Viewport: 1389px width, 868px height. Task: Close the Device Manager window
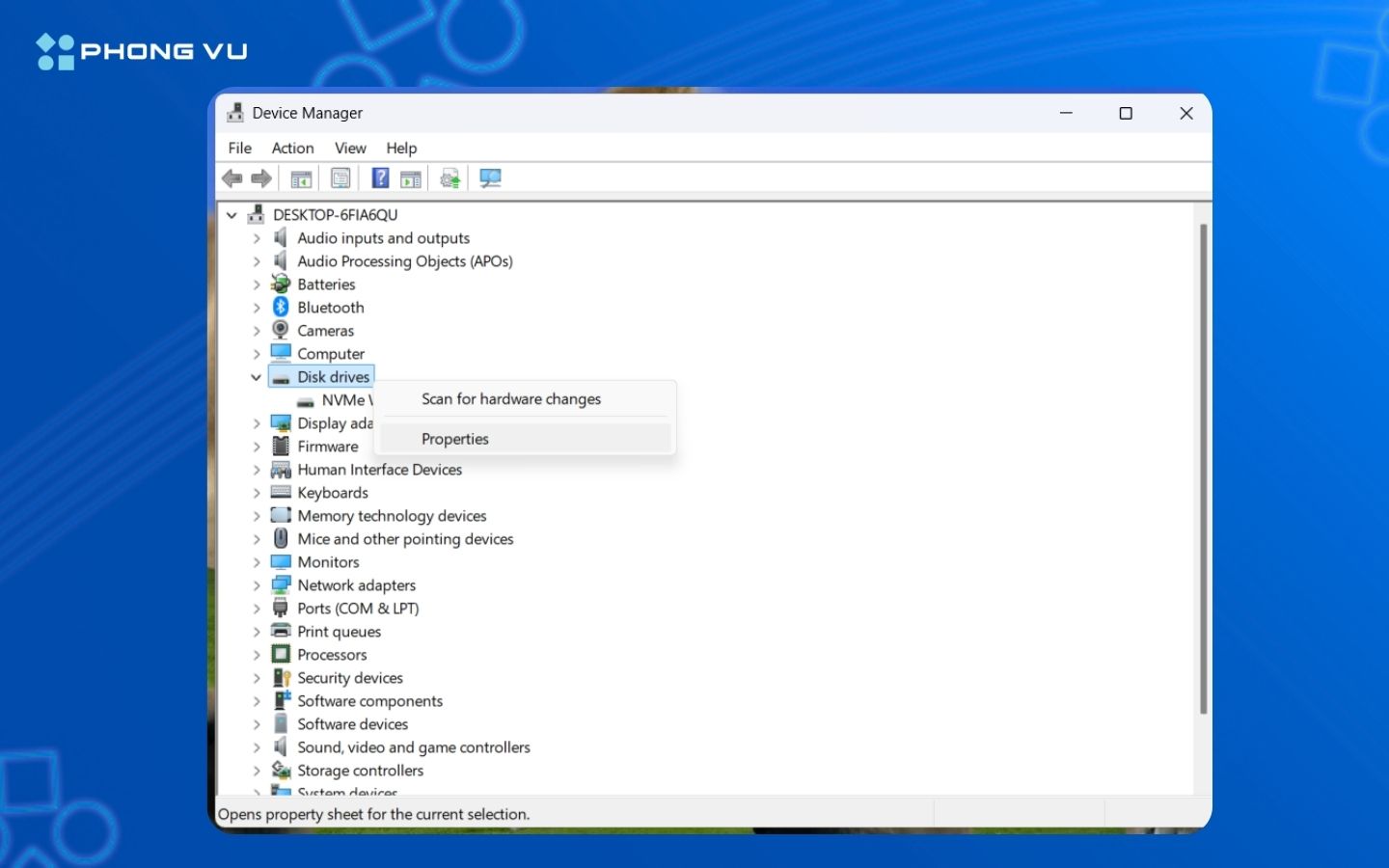coord(1186,113)
